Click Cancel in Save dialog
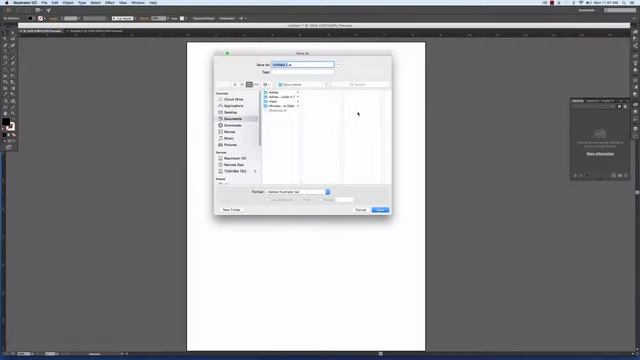 [361, 210]
